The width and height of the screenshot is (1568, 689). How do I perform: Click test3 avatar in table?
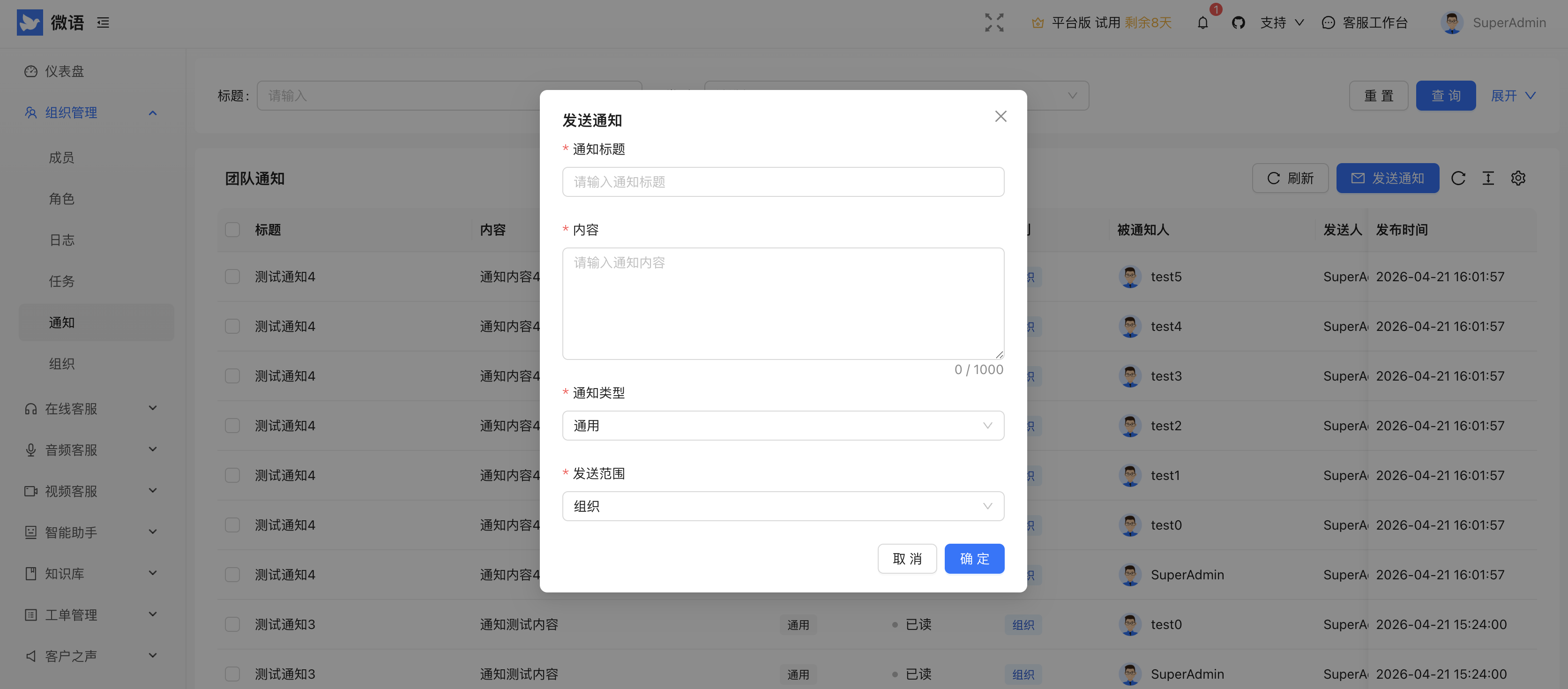1130,376
